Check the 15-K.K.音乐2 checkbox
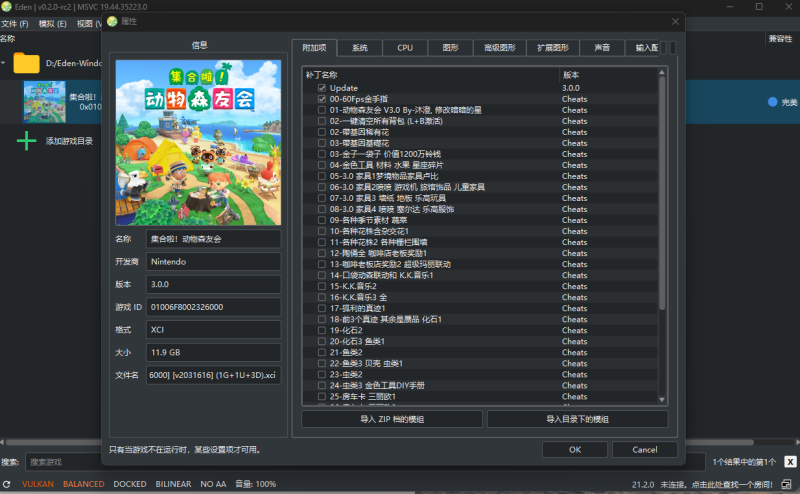This screenshot has width=800, height=494. [x=321, y=286]
